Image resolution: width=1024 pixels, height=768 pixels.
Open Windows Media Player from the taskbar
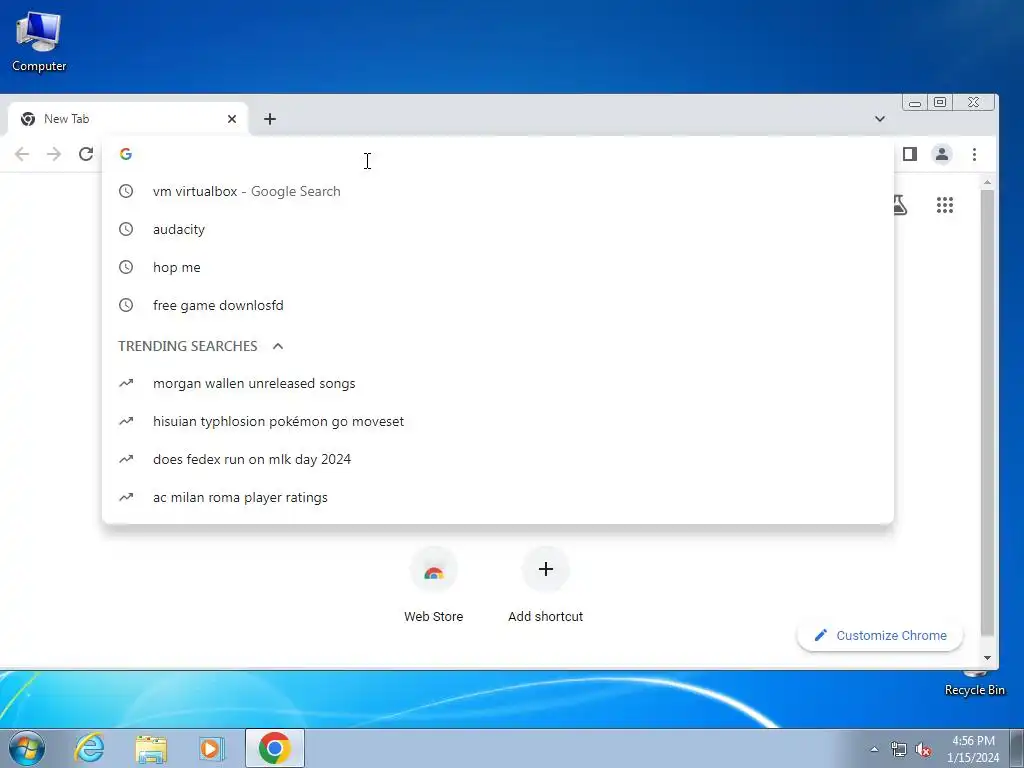212,748
